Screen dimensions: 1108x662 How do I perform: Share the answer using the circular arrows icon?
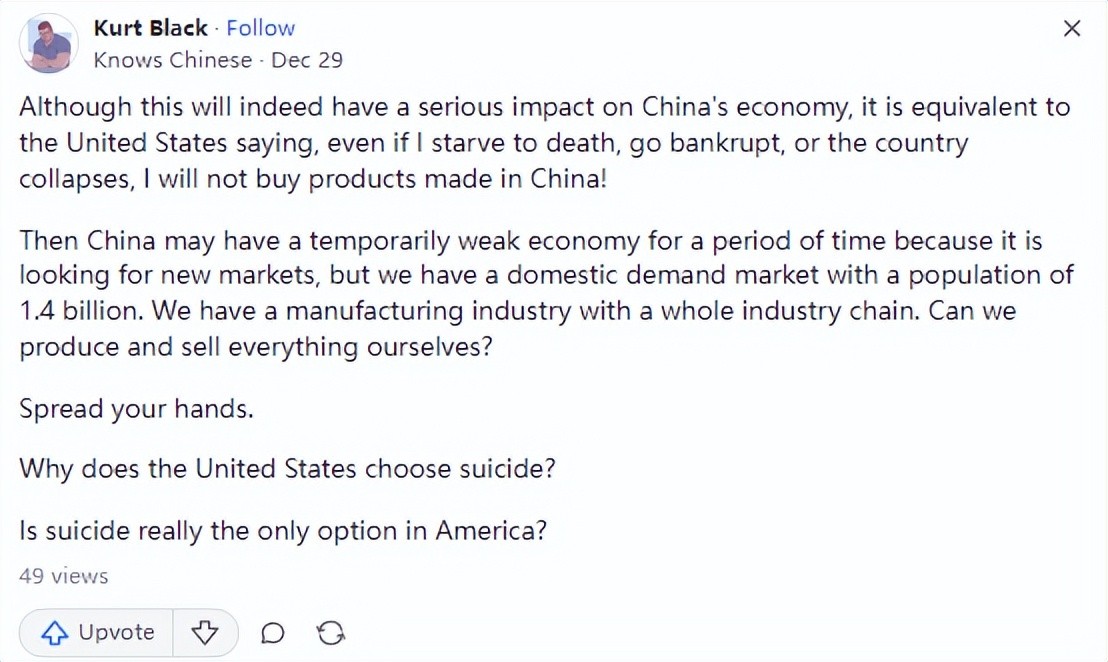pos(330,633)
